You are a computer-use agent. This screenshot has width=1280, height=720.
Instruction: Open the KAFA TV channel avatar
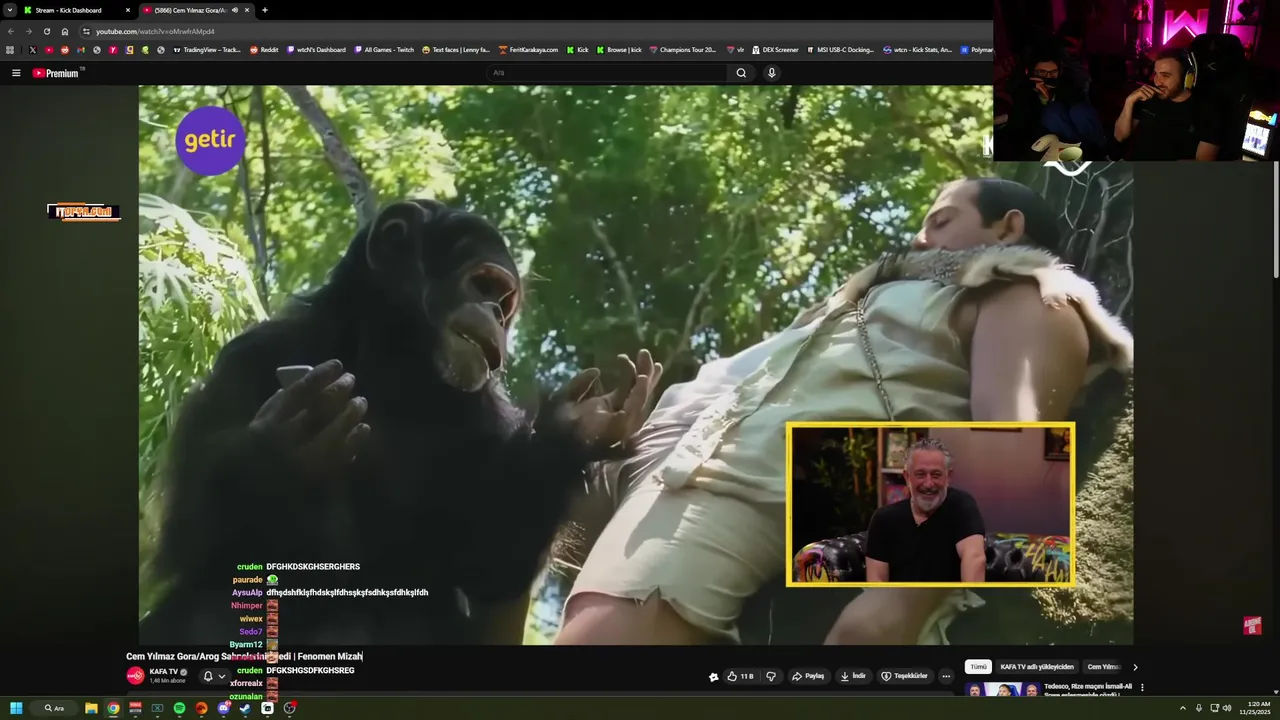coord(135,675)
